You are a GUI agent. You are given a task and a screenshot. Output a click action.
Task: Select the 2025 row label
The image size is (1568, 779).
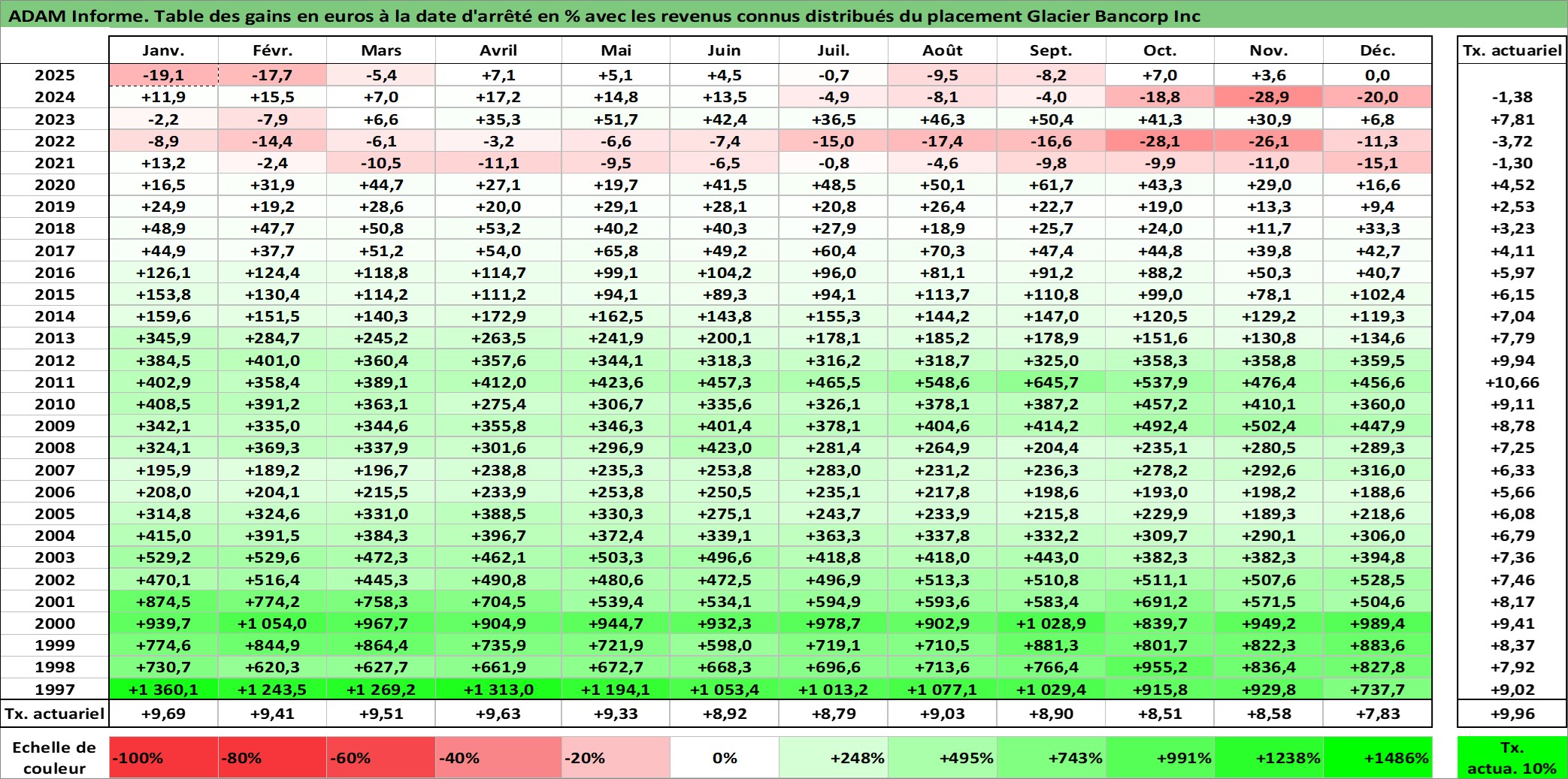pyautogui.click(x=55, y=75)
